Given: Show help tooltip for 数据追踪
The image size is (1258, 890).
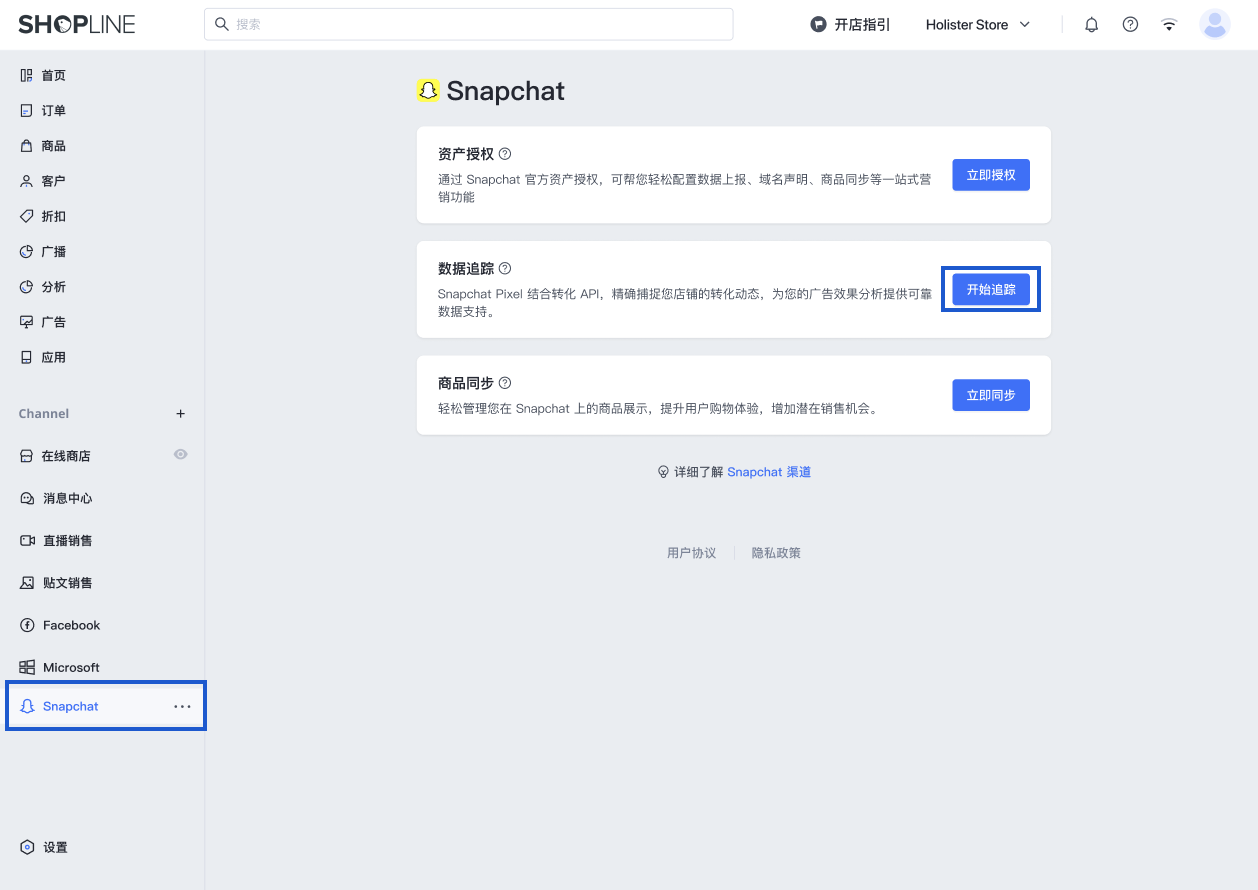Looking at the screenshot, I should [505, 268].
